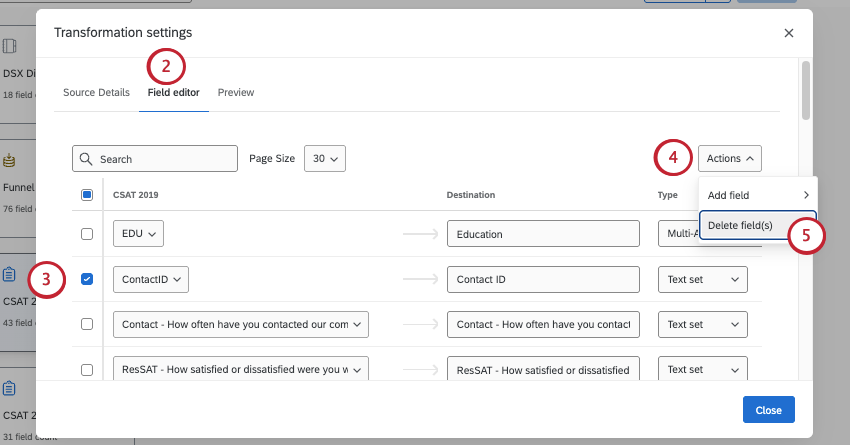The height and width of the screenshot is (445, 850).
Task: Switch to the Source Details tab
Action: tap(96, 93)
